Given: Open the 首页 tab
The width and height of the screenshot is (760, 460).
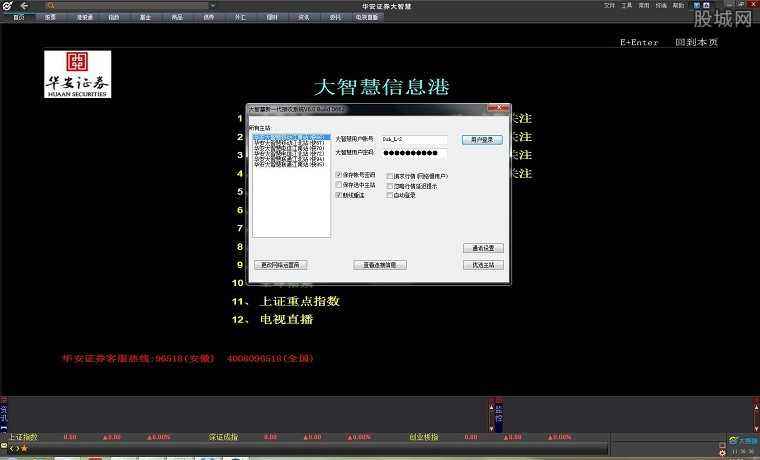Looking at the screenshot, I should pyautogui.click(x=19, y=17).
